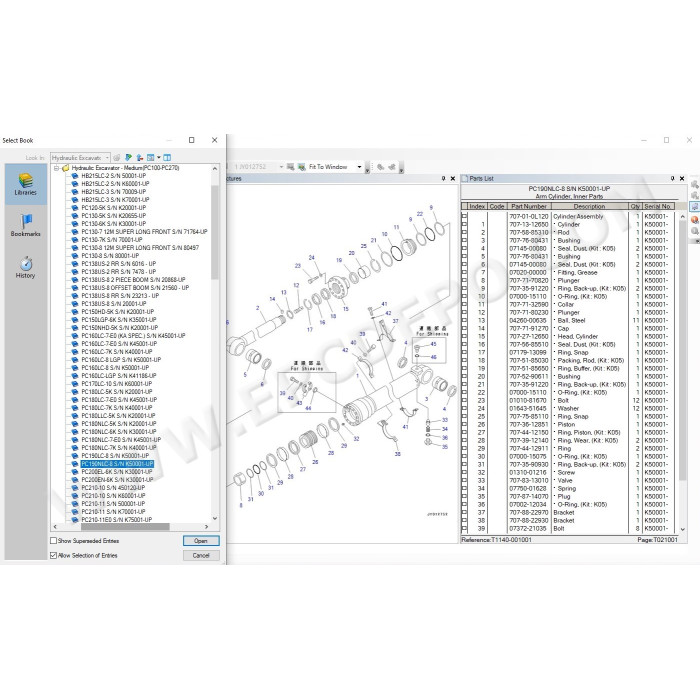Sort by the Description column header
The height and width of the screenshot is (700, 700).
[x=589, y=206]
